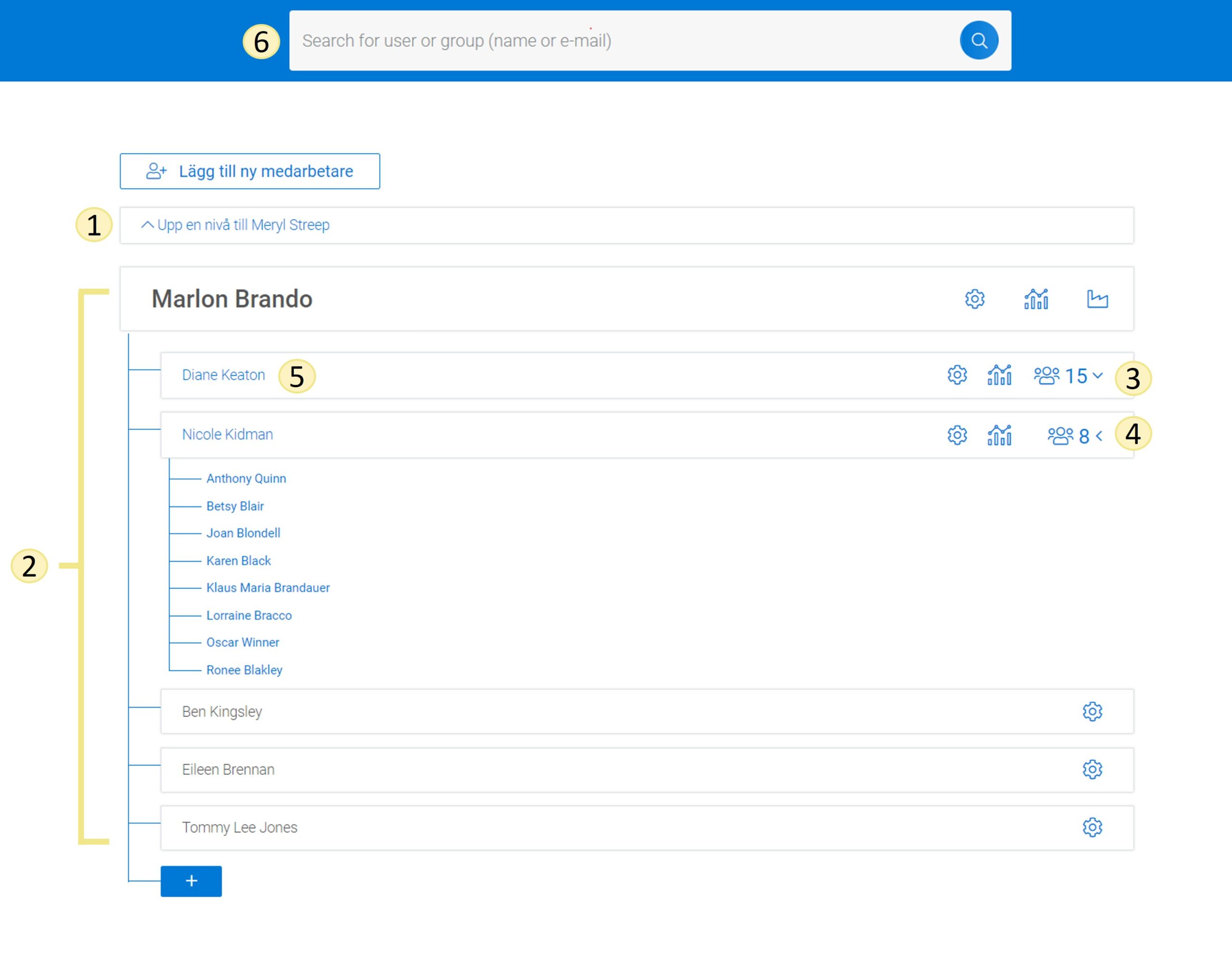View Diane Keaton's statistics chart icon
The height and width of the screenshot is (976, 1232).
(999, 375)
